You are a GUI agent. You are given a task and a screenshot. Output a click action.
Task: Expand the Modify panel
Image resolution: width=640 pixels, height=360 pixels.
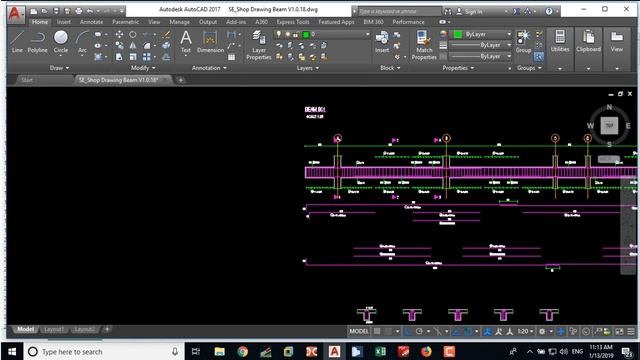tap(143, 68)
